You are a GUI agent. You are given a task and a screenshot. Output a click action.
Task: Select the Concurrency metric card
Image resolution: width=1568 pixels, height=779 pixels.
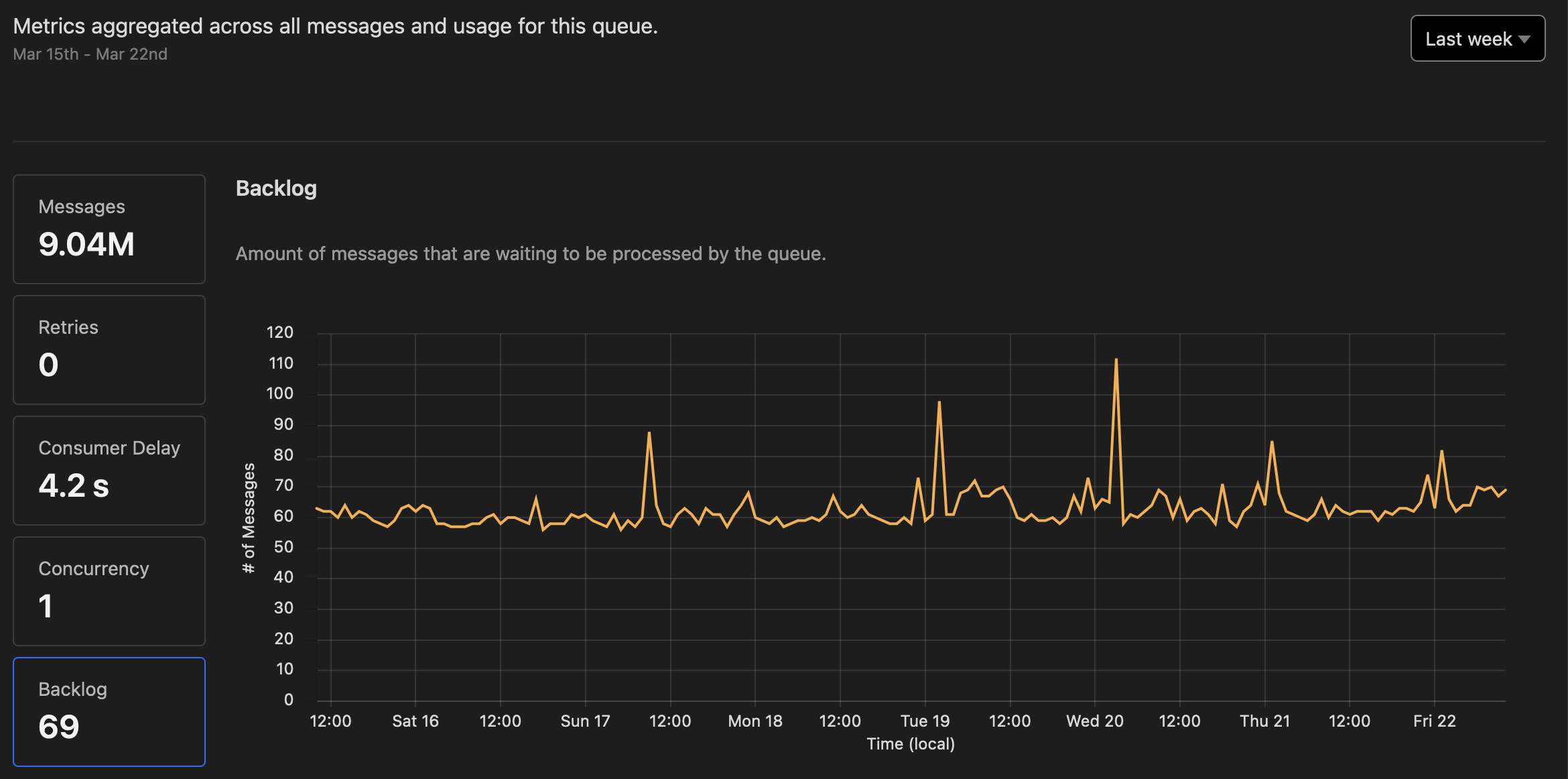(109, 591)
